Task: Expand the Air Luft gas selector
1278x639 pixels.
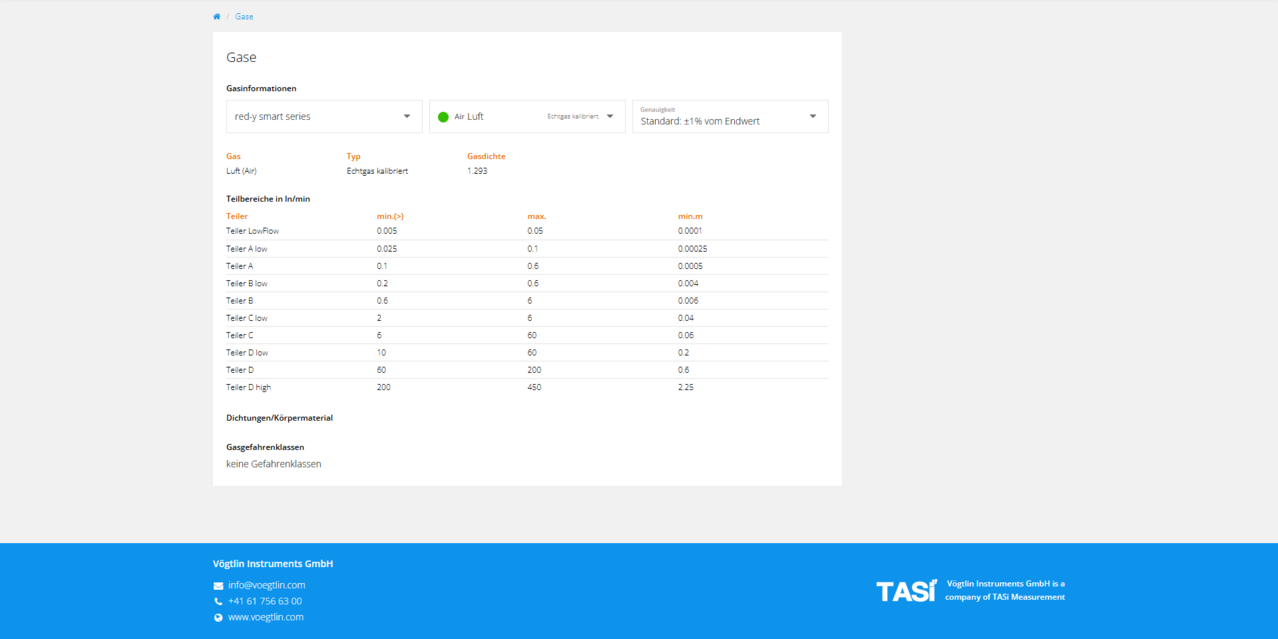Action: tap(527, 117)
